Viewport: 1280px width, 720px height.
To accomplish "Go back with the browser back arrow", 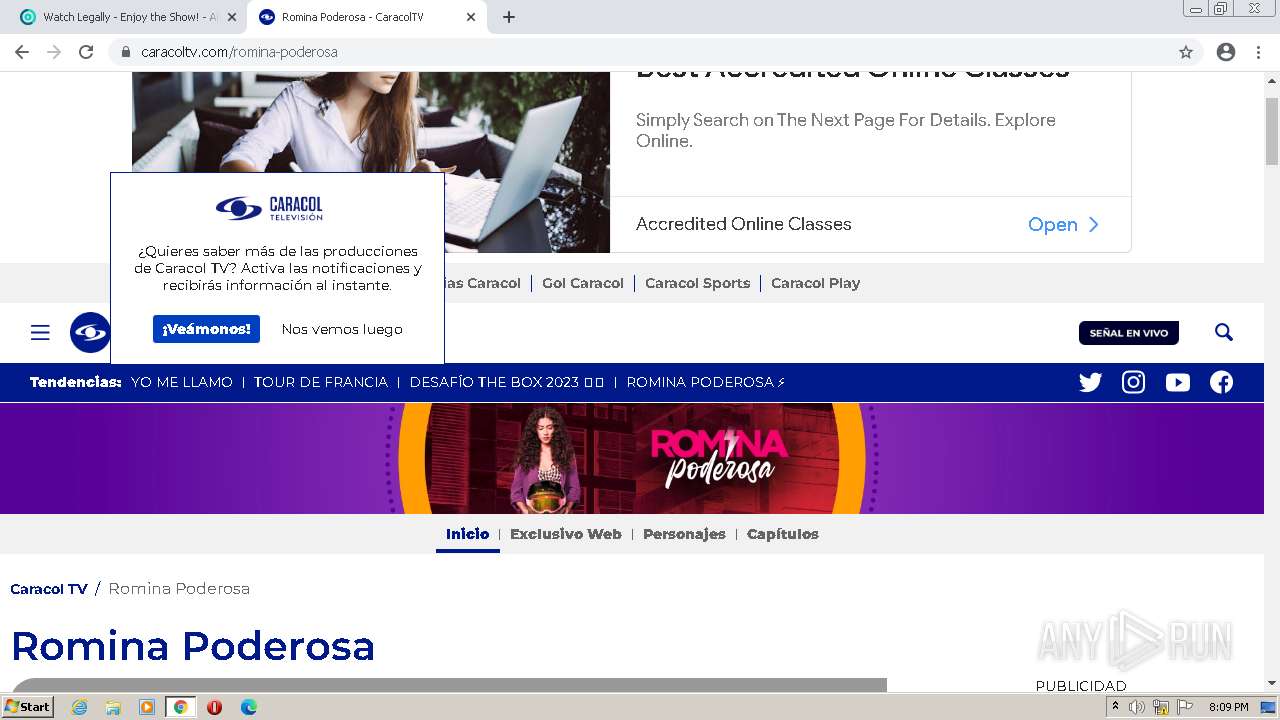I will coord(22,52).
